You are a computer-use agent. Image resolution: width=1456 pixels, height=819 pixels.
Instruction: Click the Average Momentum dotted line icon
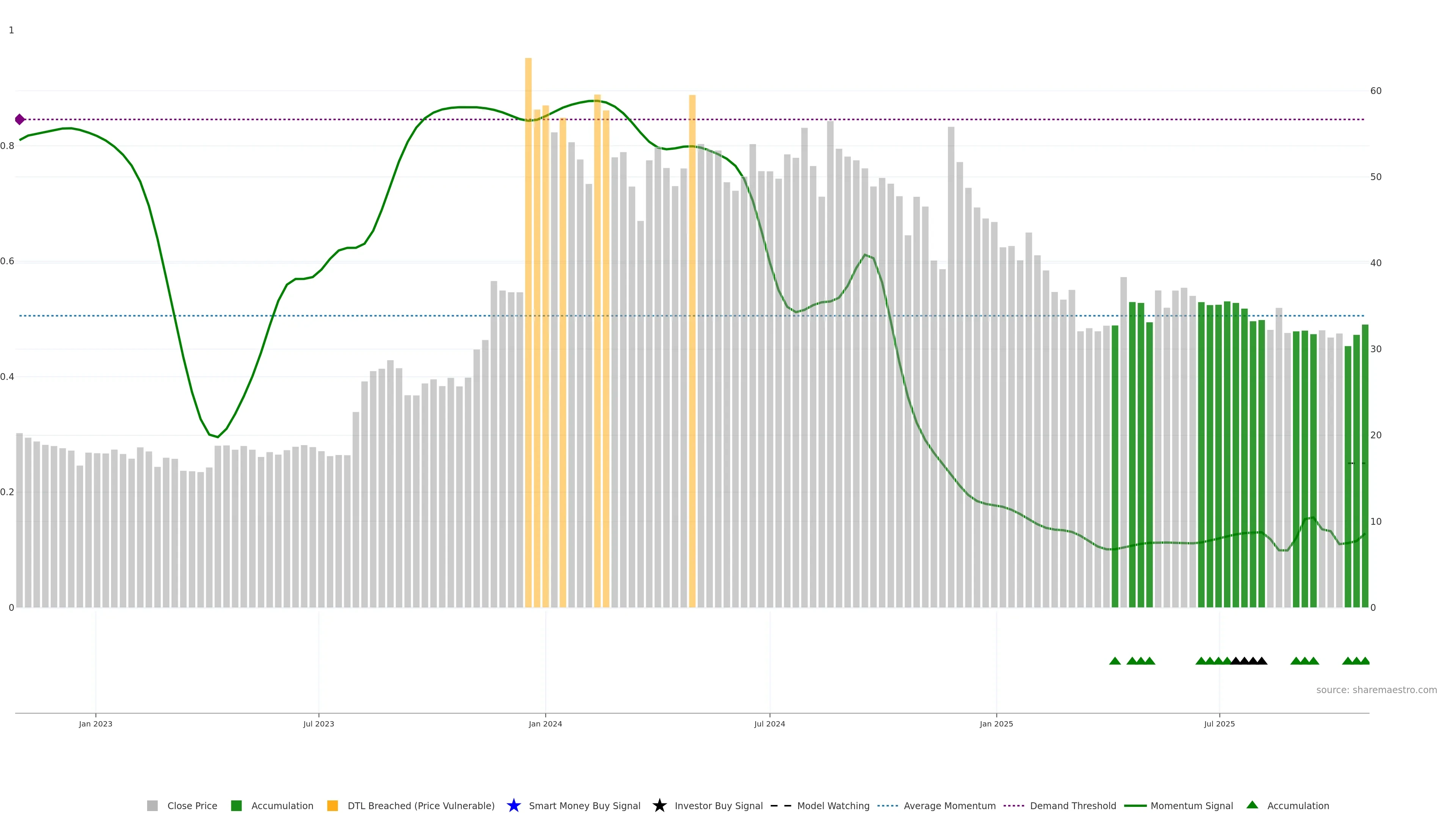pos(887,805)
